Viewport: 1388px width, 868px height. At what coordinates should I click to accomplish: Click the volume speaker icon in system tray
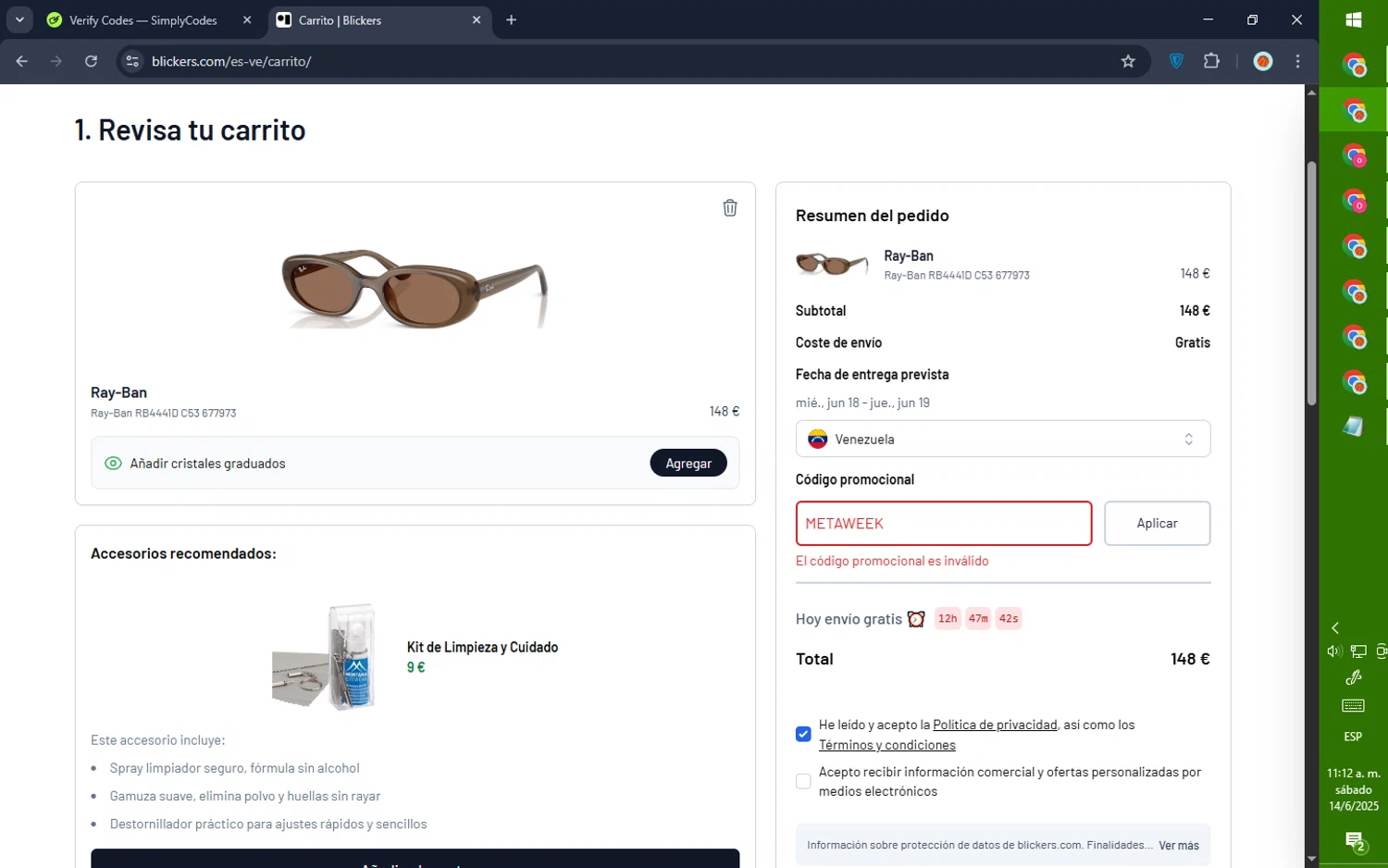pos(1333,651)
